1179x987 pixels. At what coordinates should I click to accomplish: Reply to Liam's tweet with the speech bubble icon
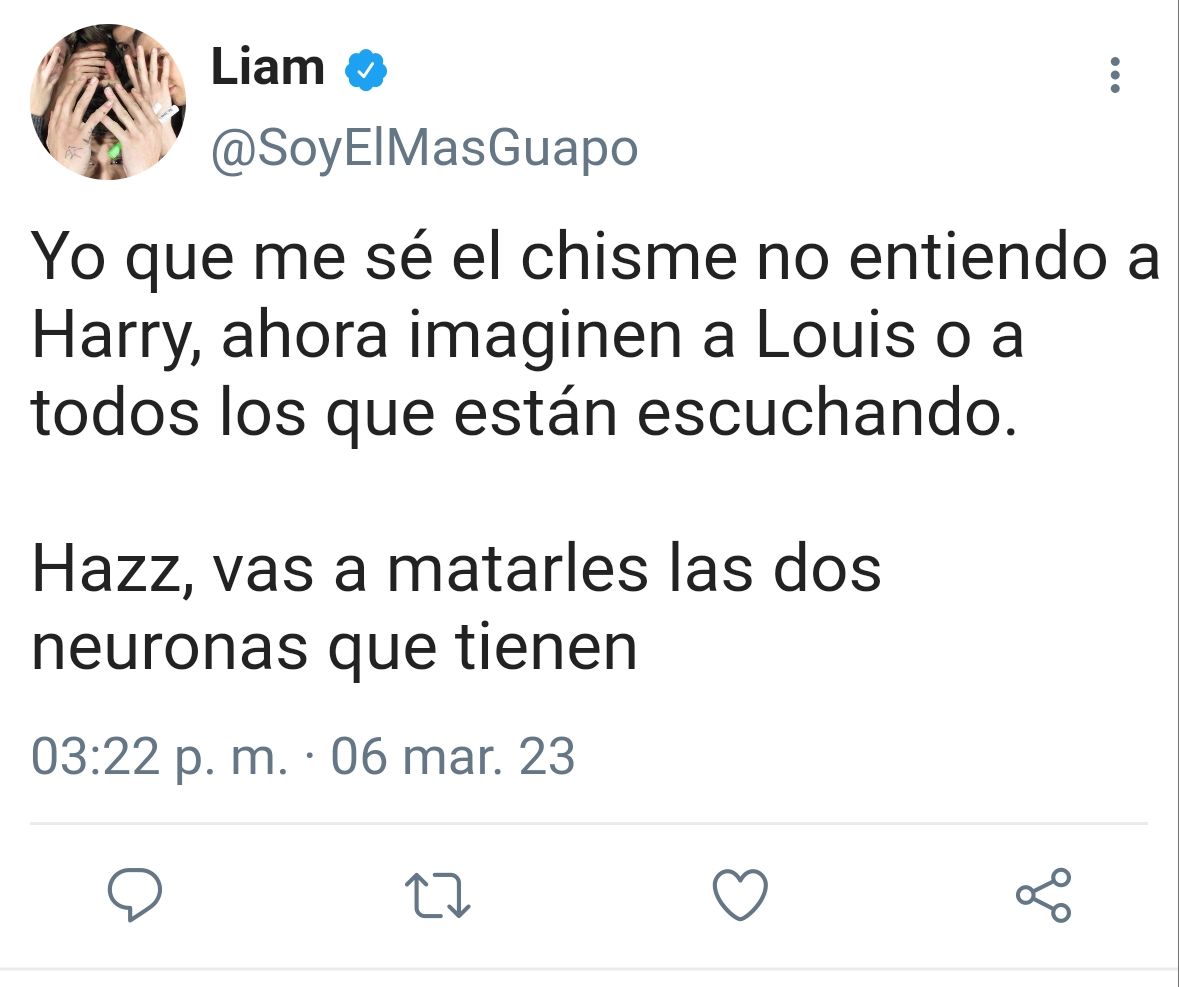click(x=135, y=894)
